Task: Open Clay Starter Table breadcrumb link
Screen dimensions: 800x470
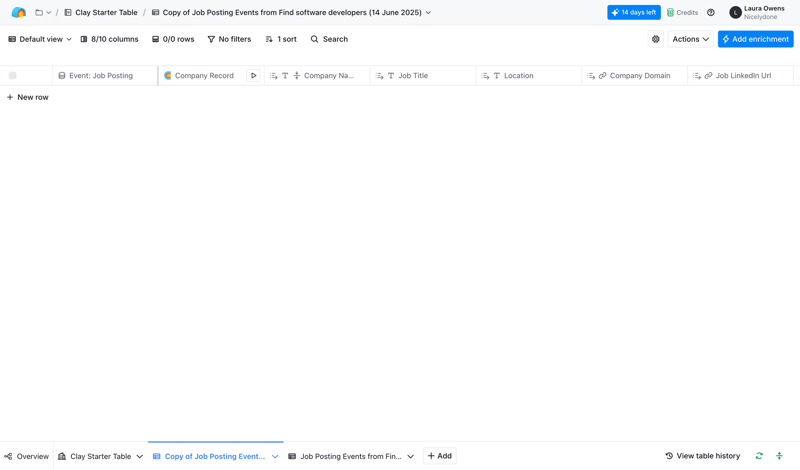Action: point(101,12)
